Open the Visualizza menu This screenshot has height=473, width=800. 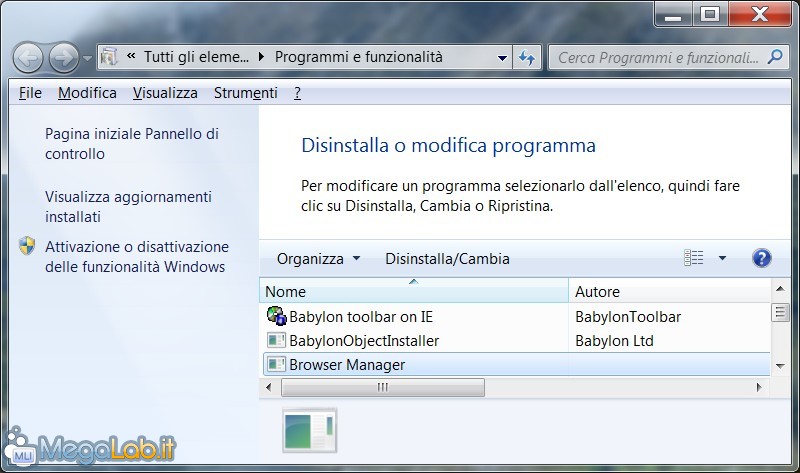pos(165,93)
